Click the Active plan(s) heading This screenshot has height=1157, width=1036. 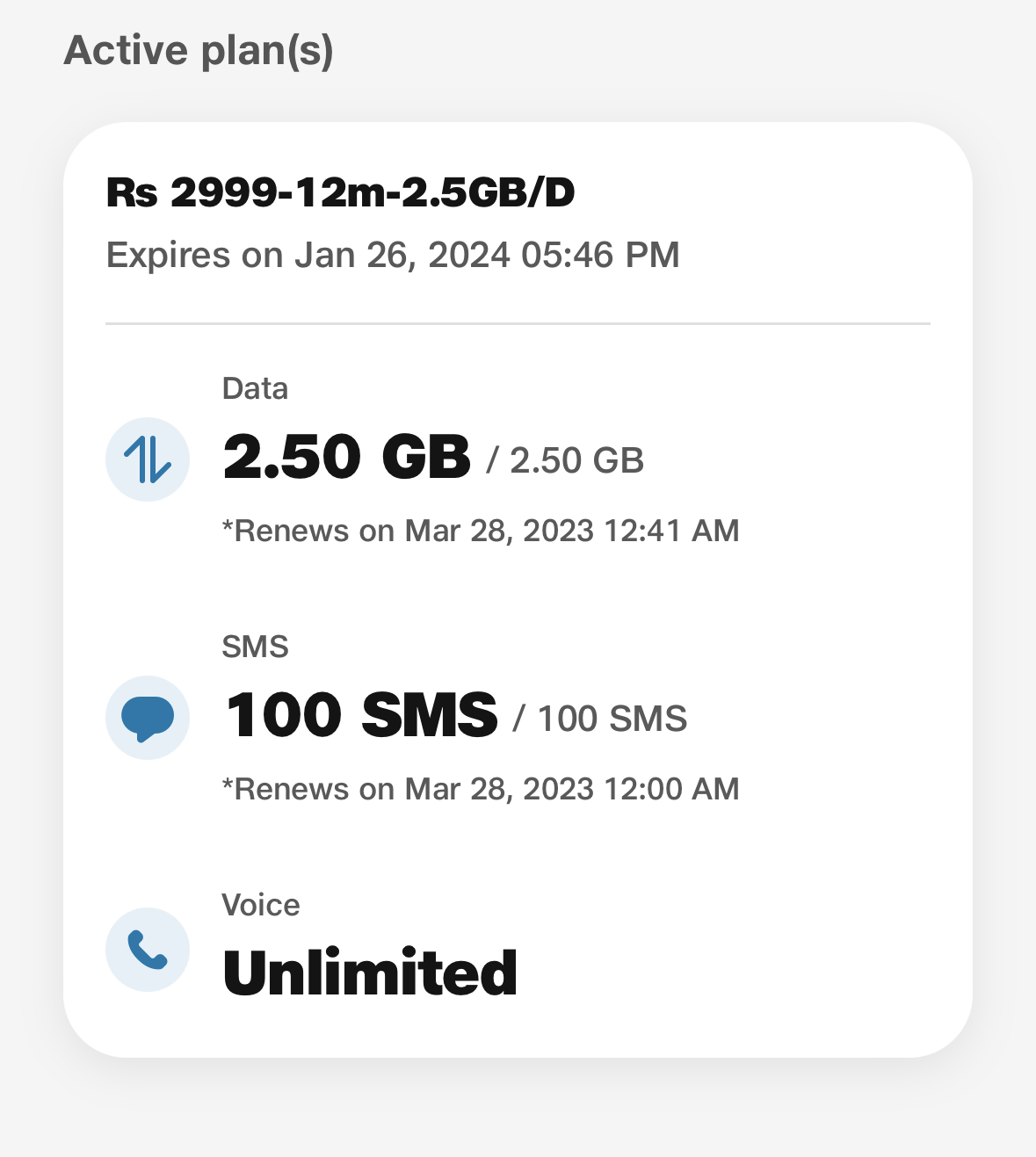(199, 50)
